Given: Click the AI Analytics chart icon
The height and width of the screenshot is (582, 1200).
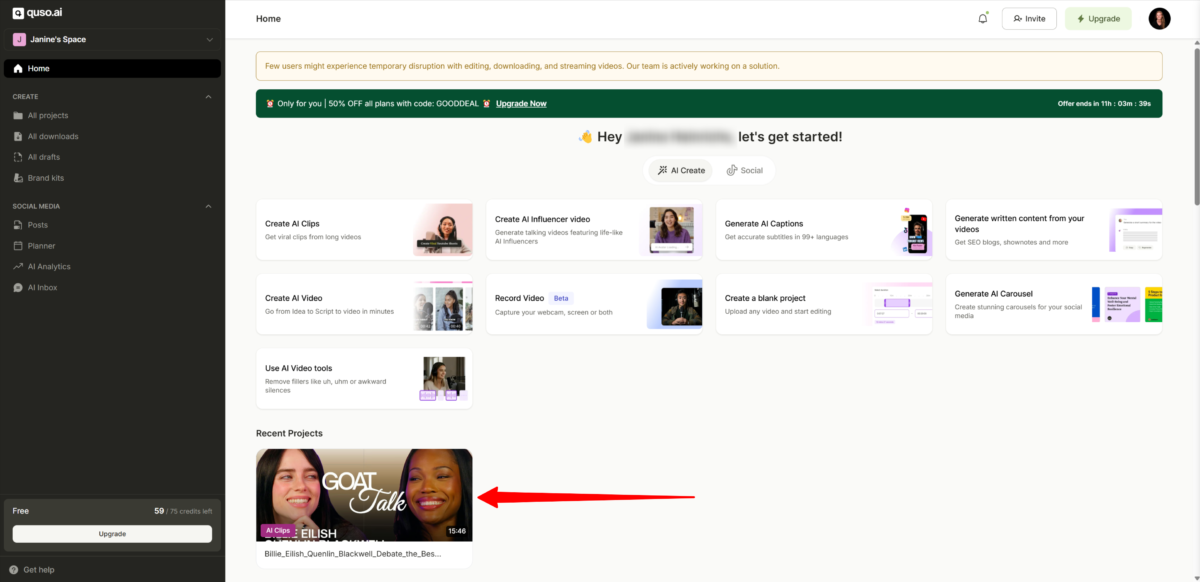Looking at the screenshot, I should [x=18, y=267].
